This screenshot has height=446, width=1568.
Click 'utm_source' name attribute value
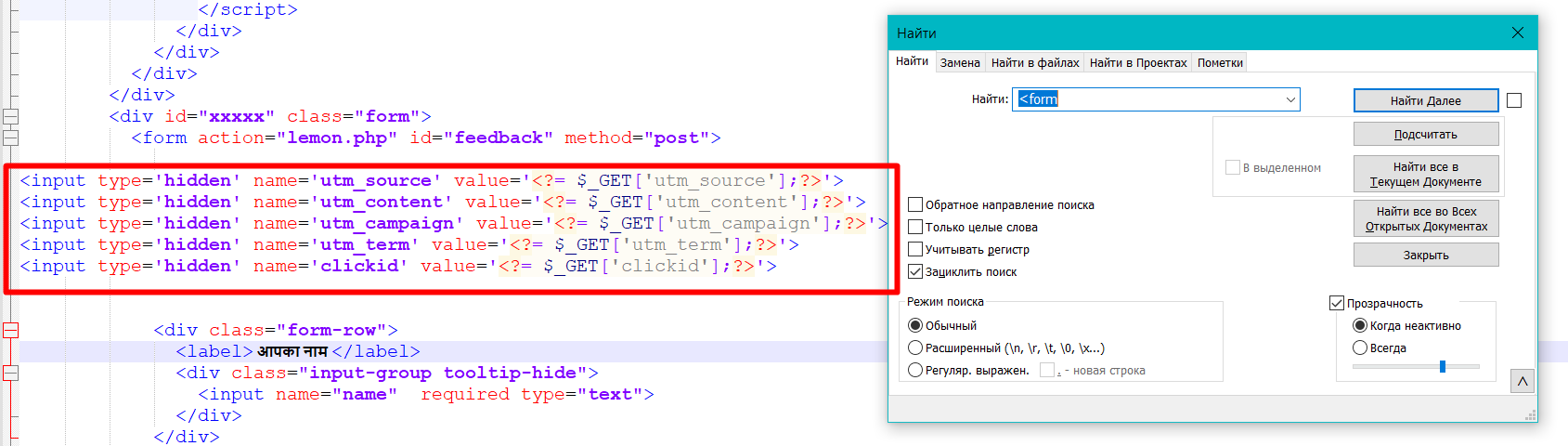(376, 180)
